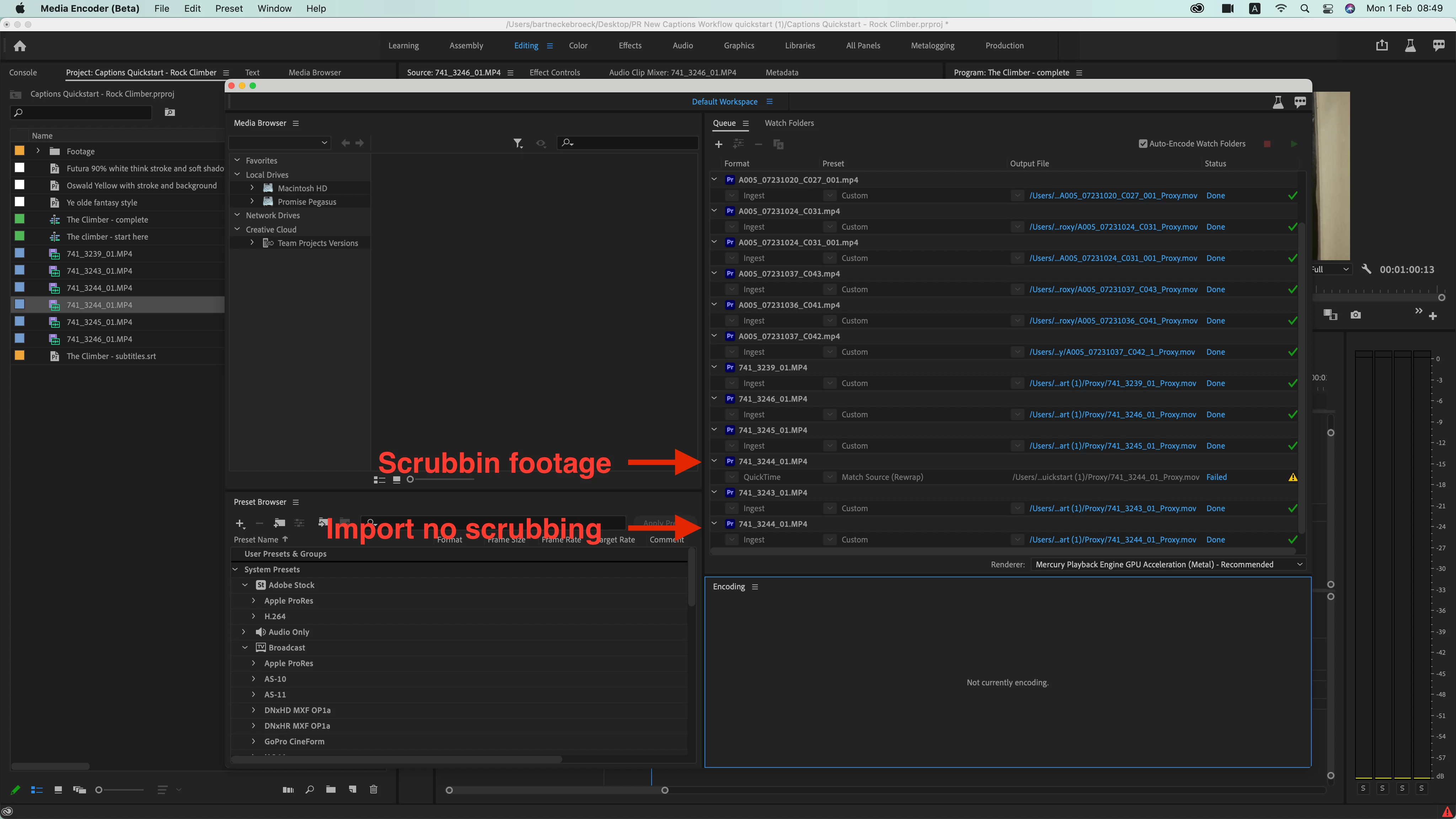The width and height of the screenshot is (1456, 819).
Task: Click the home icon in Premiere workspace bar
Action: click(x=20, y=46)
